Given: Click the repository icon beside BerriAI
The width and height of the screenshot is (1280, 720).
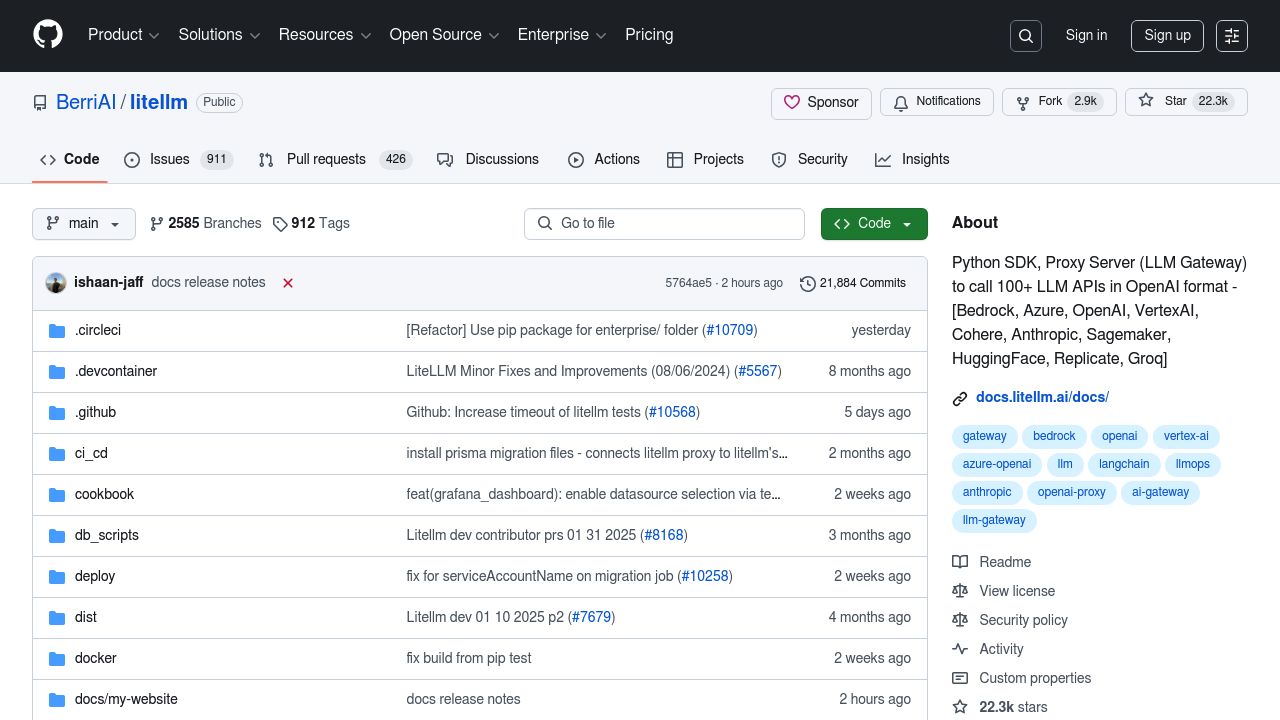Looking at the screenshot, I should (x=40, y=102).
